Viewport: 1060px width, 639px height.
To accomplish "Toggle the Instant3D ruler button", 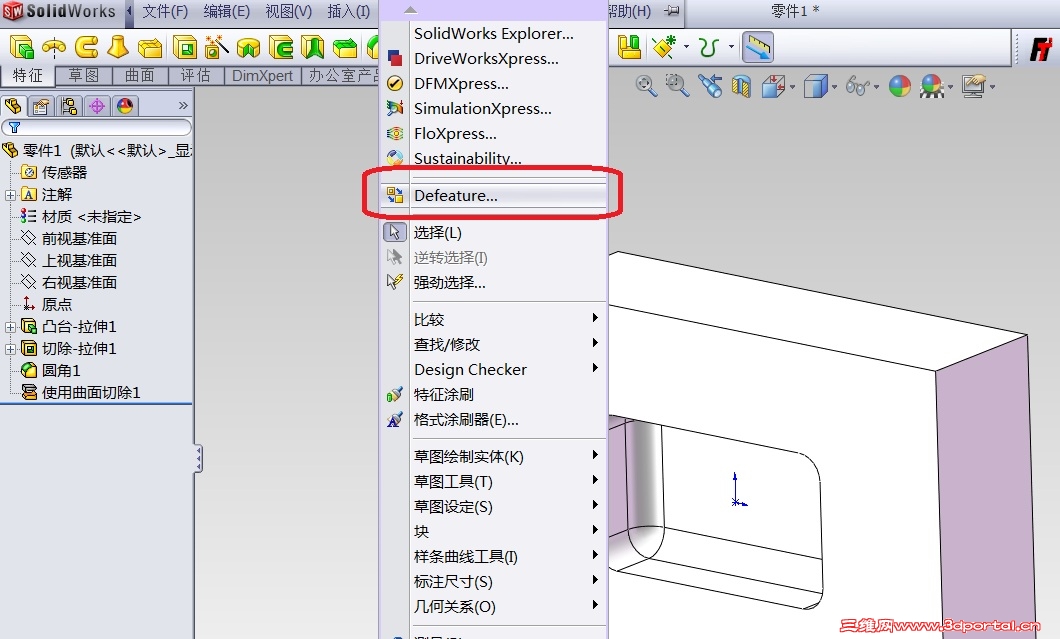I will pyautogui.click(x=758, y=47).
